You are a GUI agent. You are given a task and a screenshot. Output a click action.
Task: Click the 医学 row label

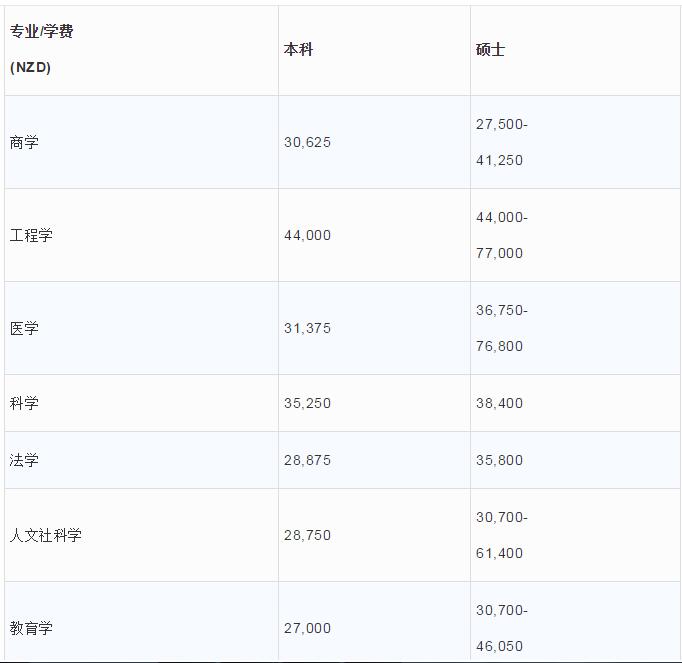[25, 328]
